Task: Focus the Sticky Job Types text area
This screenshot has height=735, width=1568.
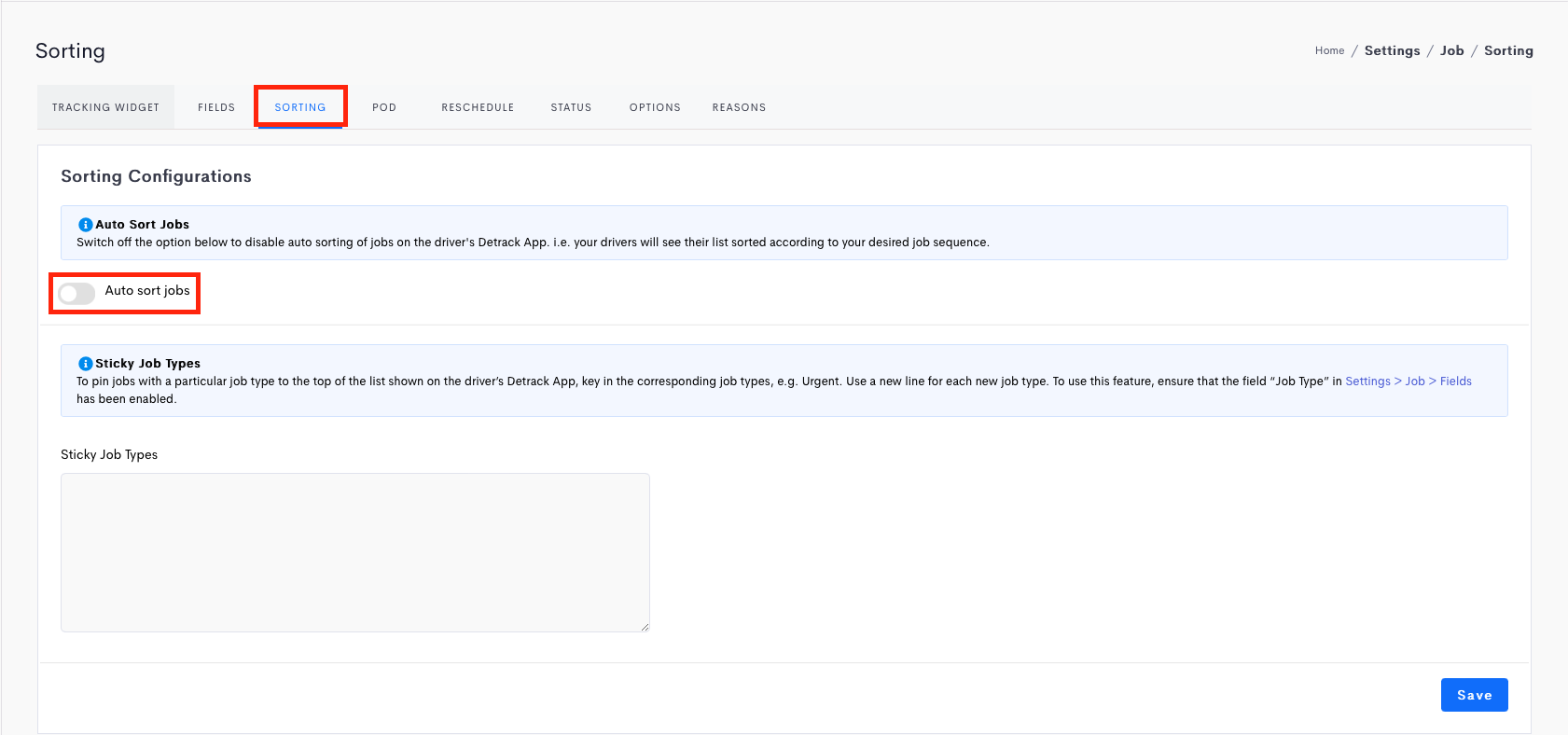Action: click(x=354, y=552)
